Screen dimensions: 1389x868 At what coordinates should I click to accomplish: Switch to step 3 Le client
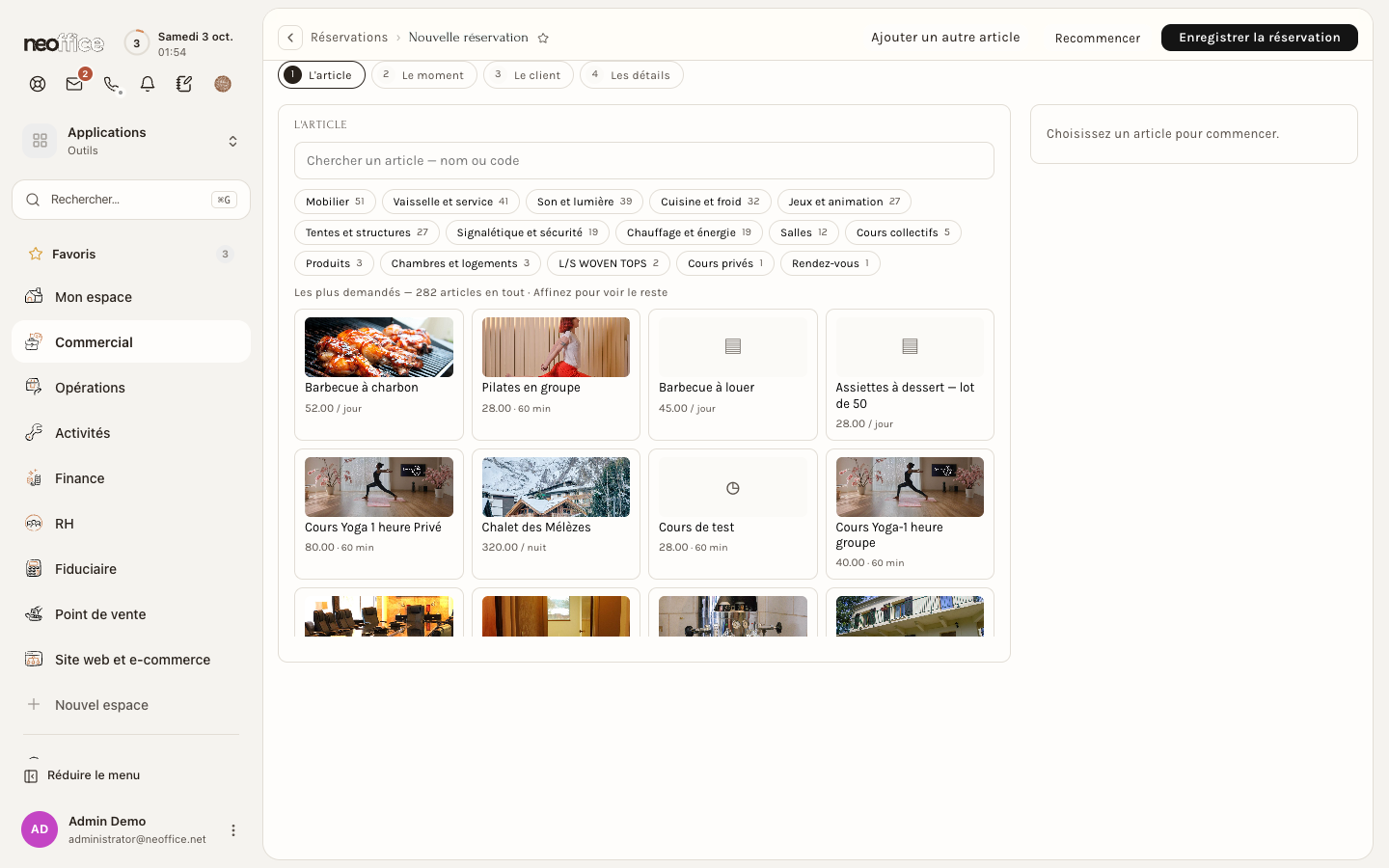pyautogui.click(x=529, y=75)
